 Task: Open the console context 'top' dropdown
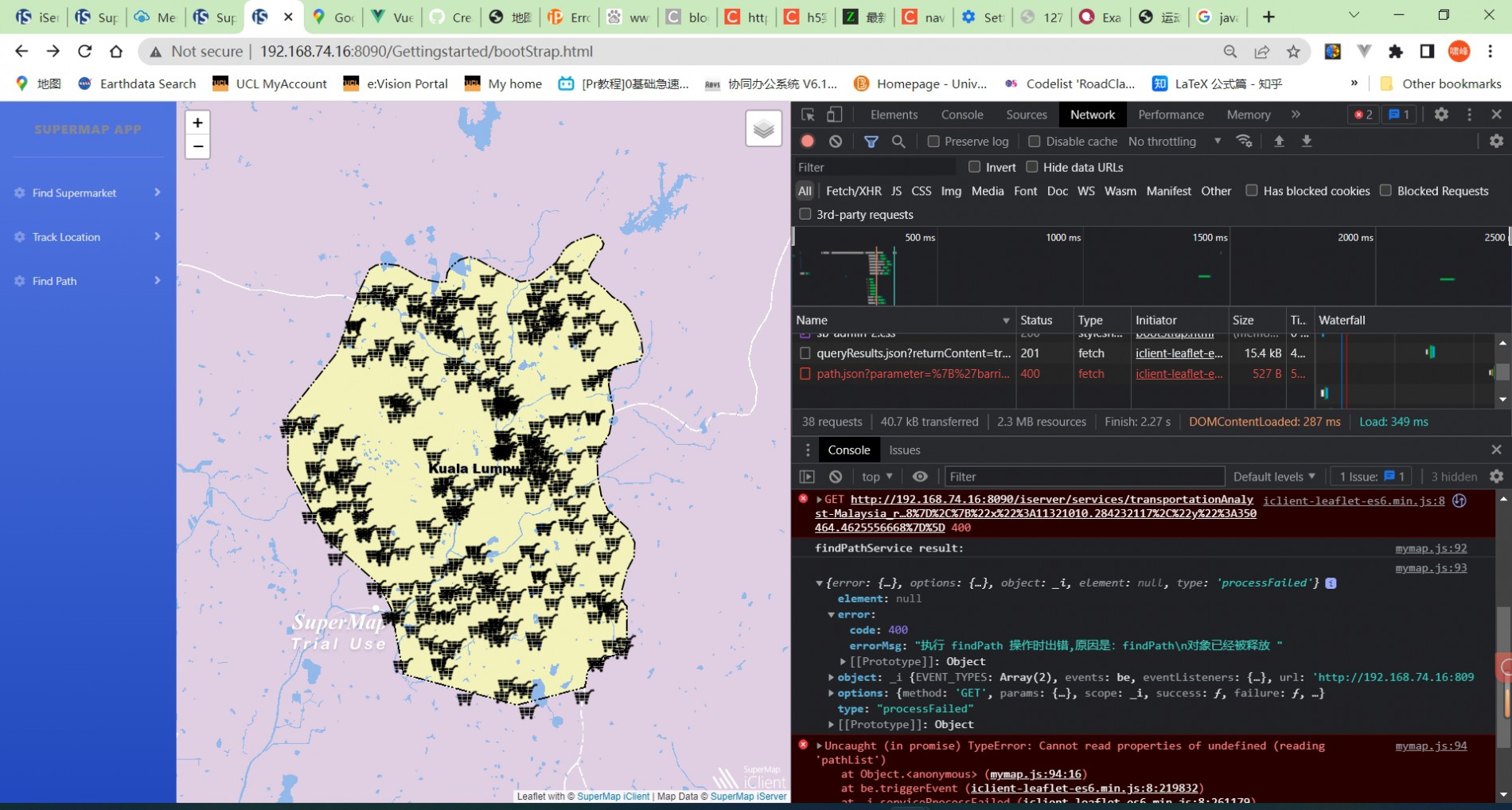[x=877, y=477]
